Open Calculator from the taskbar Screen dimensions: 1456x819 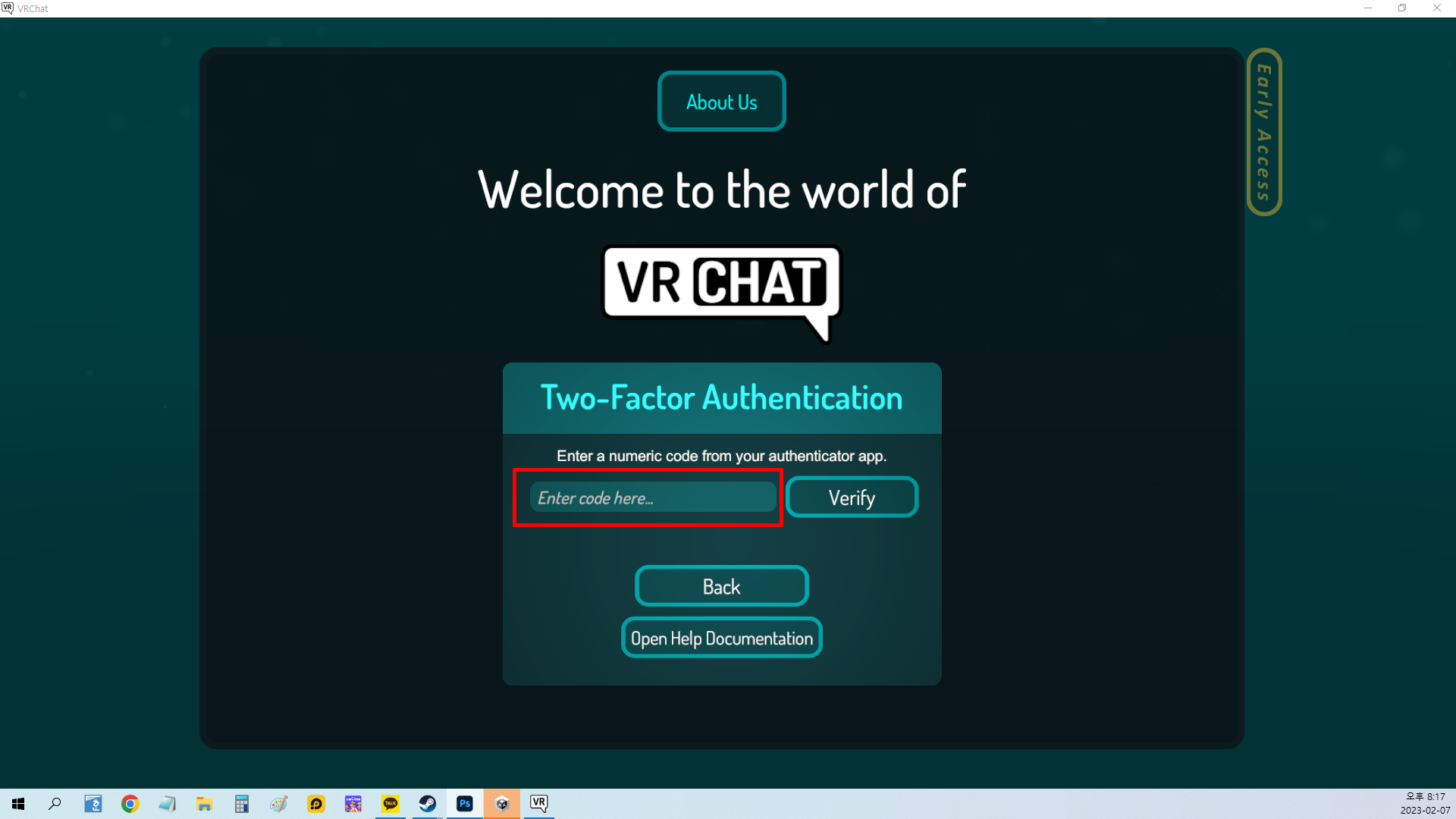click(241, 804)
